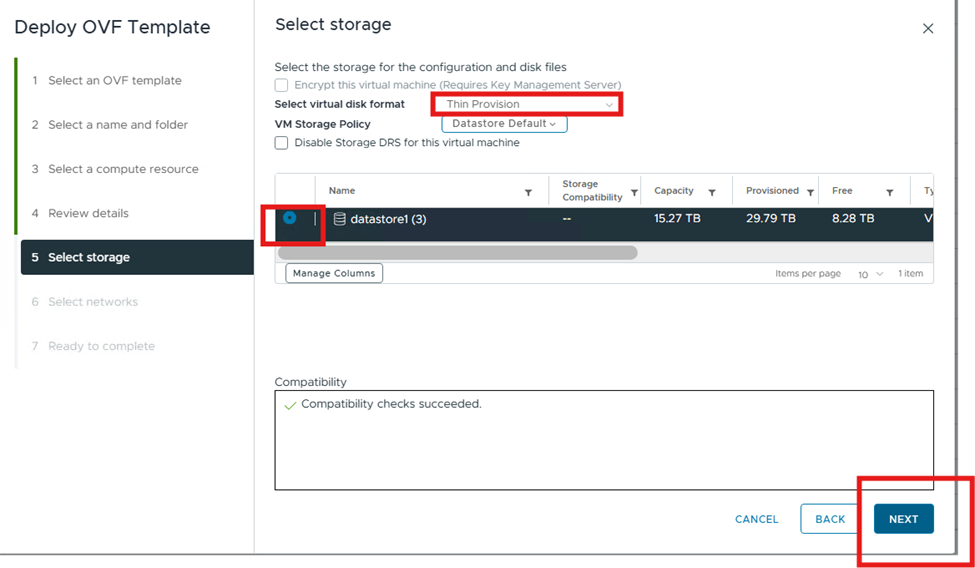Screen dimensions: 975x568
Task: Open the Thin Provision disk format dropdown
Action: pos(528,104)
